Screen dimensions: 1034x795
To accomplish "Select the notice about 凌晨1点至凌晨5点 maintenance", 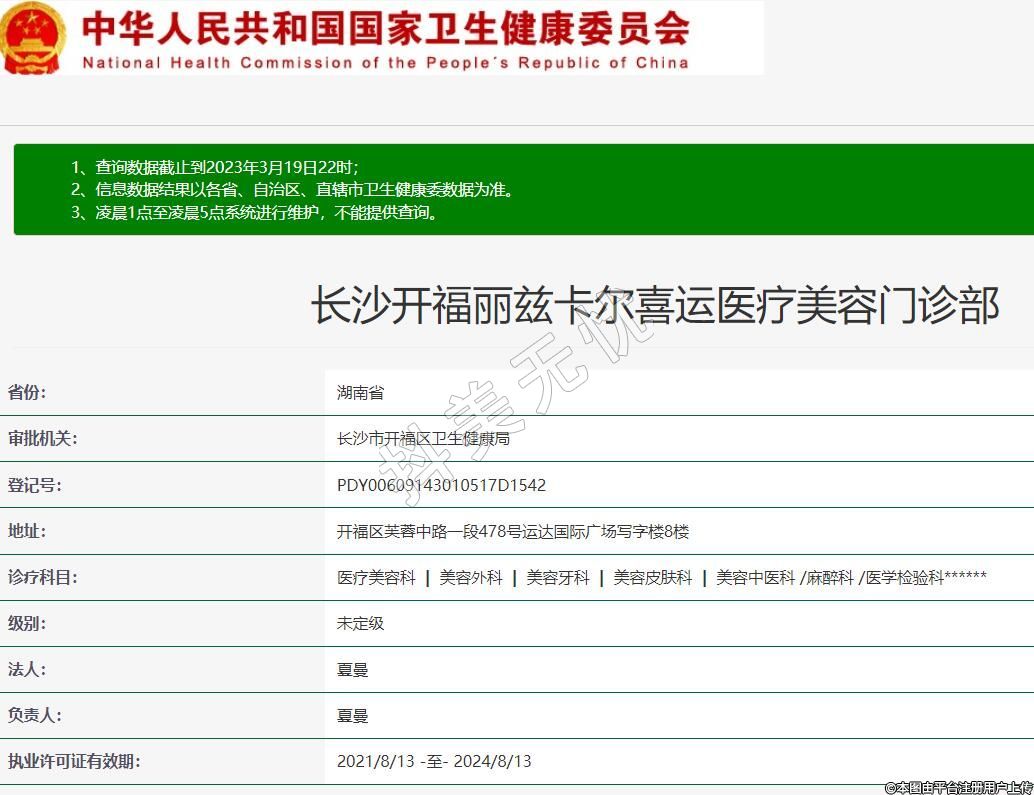I will pyautogui.click(x=254, y=212).
